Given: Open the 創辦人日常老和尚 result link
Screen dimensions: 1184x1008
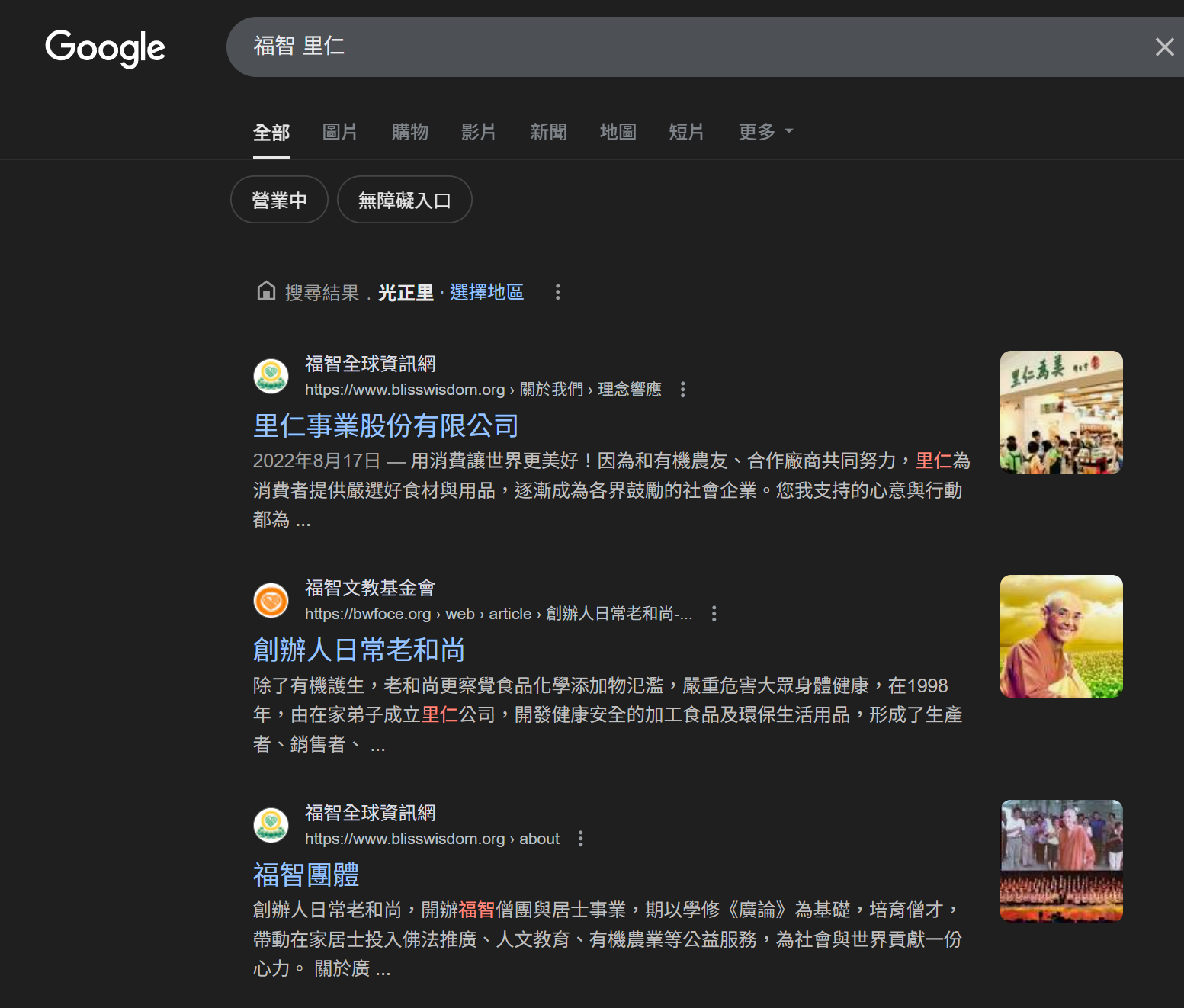Looking at the screenshot, I should (359, 650).
